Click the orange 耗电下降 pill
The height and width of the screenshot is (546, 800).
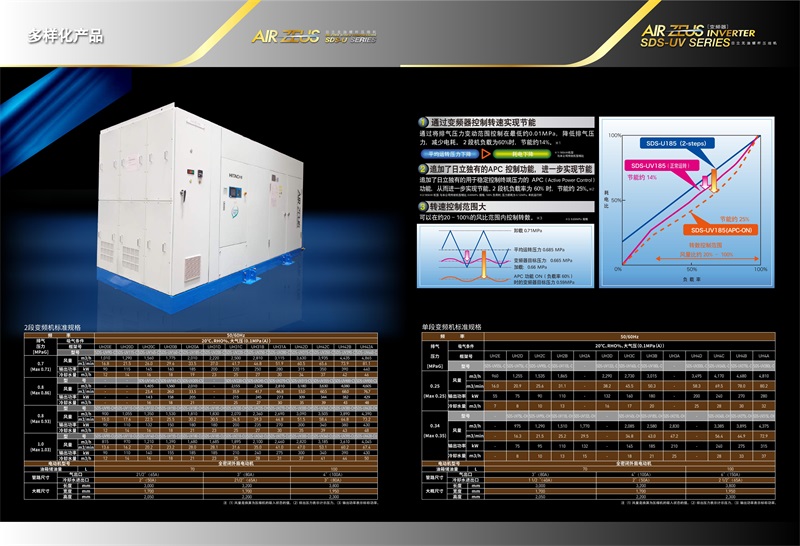519,154
